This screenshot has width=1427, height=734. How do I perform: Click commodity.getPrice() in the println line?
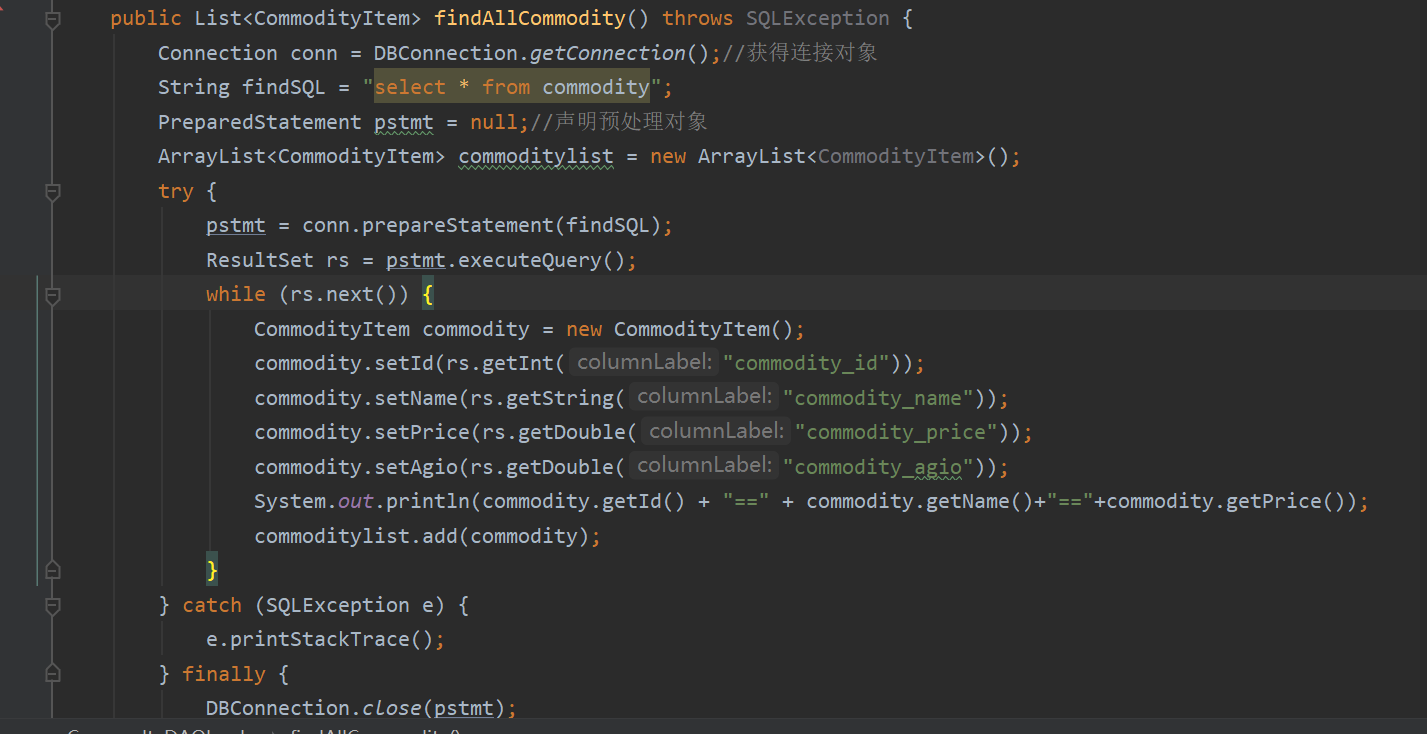pyautogui.click(x=1225, y=501)
